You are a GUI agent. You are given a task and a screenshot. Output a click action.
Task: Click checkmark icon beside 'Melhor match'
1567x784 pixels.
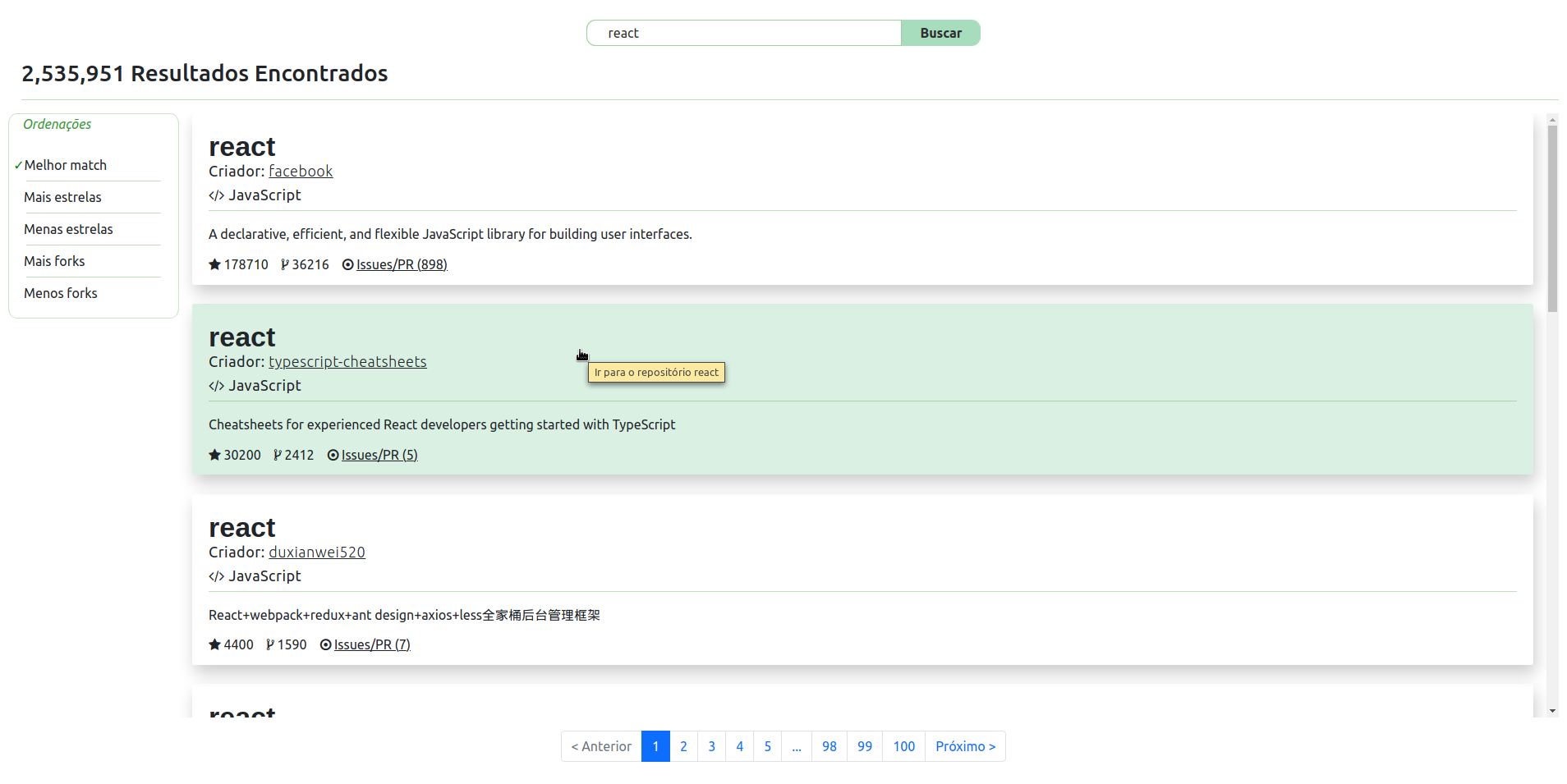coord(18,165)
